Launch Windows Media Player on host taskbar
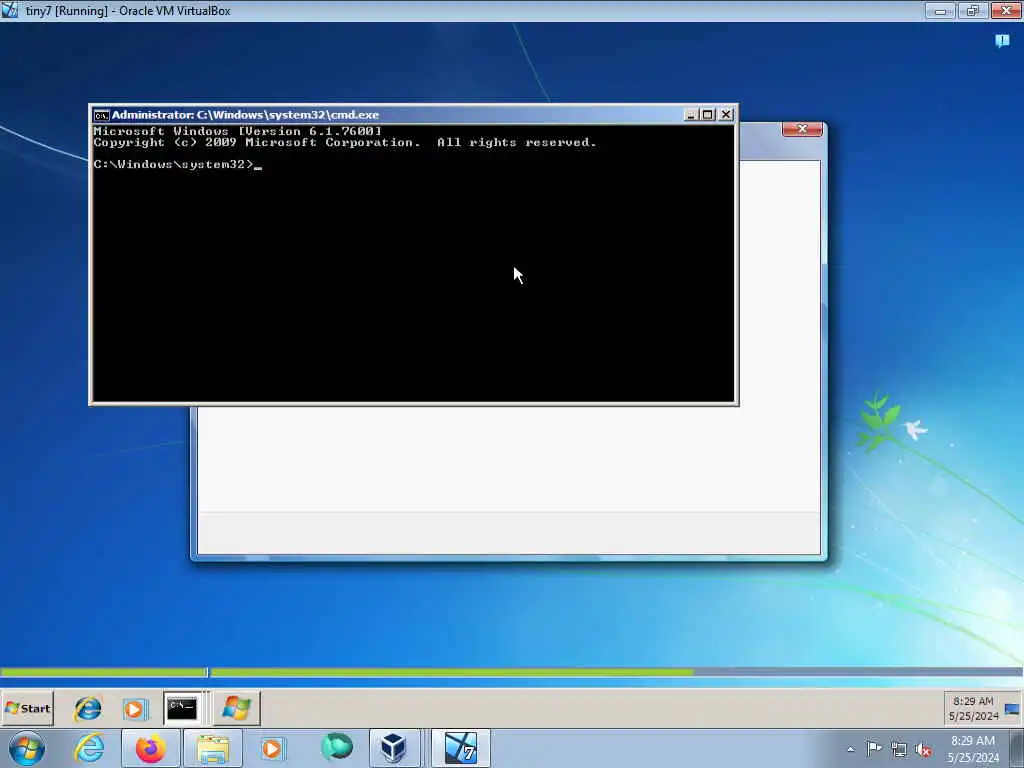 tap(272, 748)
